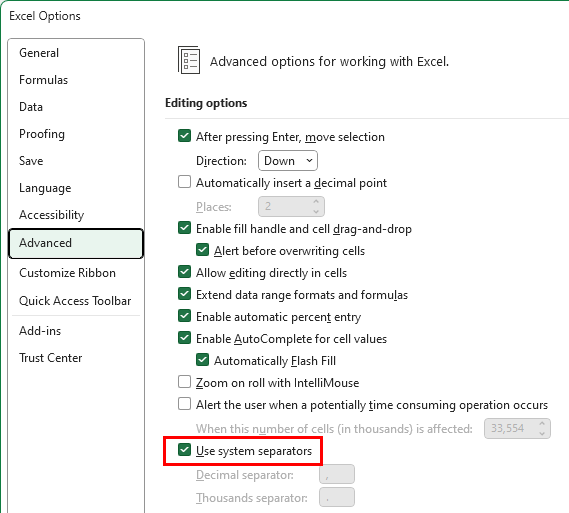Toggle Allow editing directly in cells
The image size is (569, 513).
click(x=184, y=272)
